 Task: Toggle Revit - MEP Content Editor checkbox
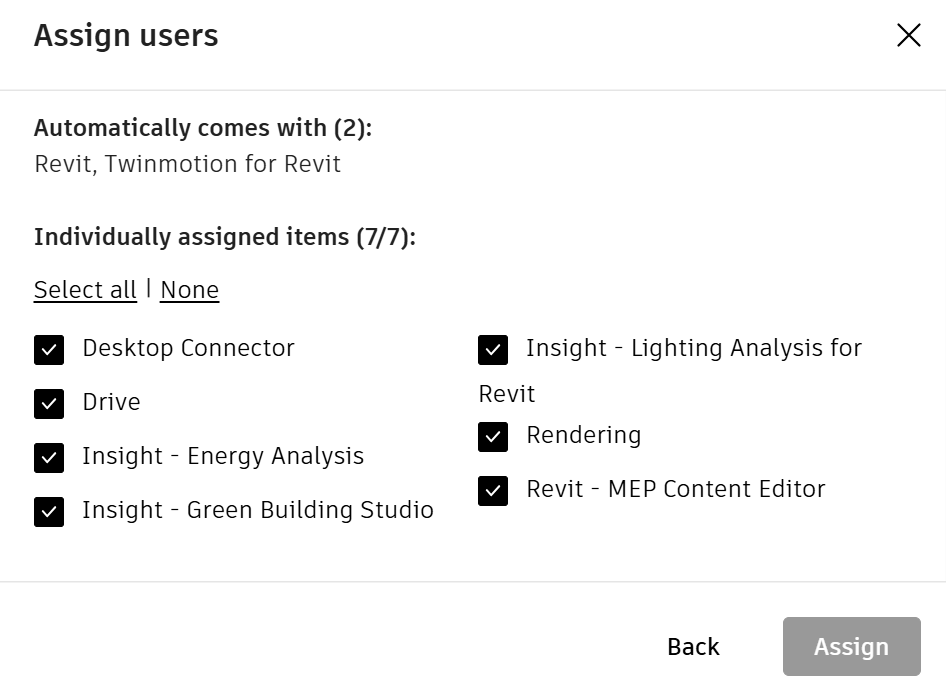pyautogui.click(x=493, y=491)
